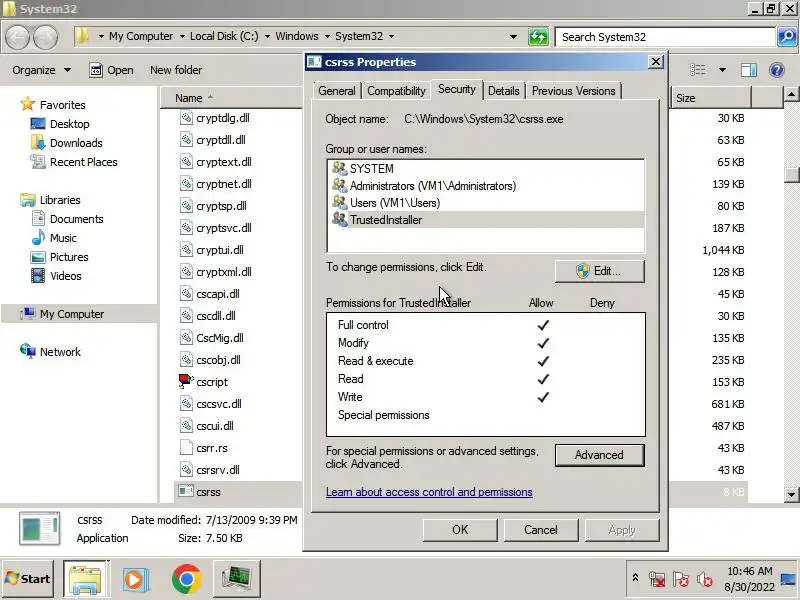
Task: Toggle the preview pane icon
Action: [748, 69]
